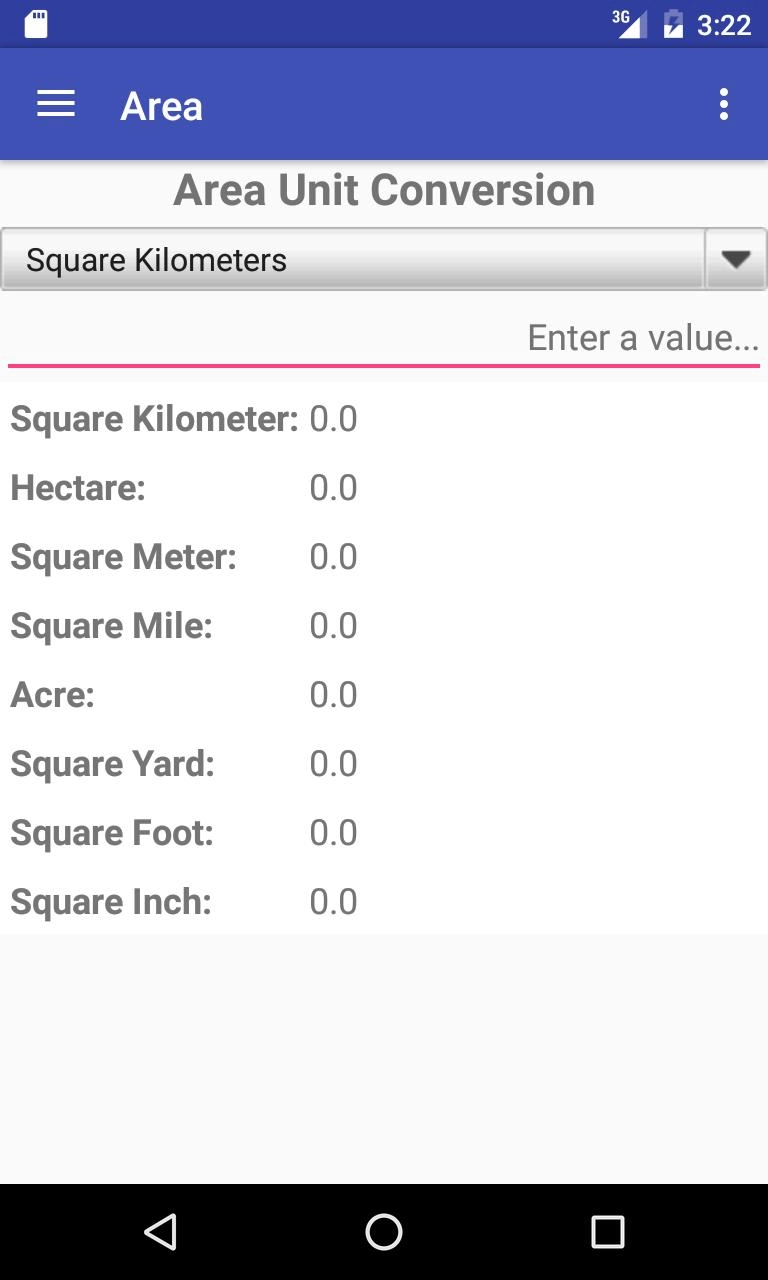768x1280 pixels.
Task: Focus the 'Enter a value...' field
Action: pos(384,338)
